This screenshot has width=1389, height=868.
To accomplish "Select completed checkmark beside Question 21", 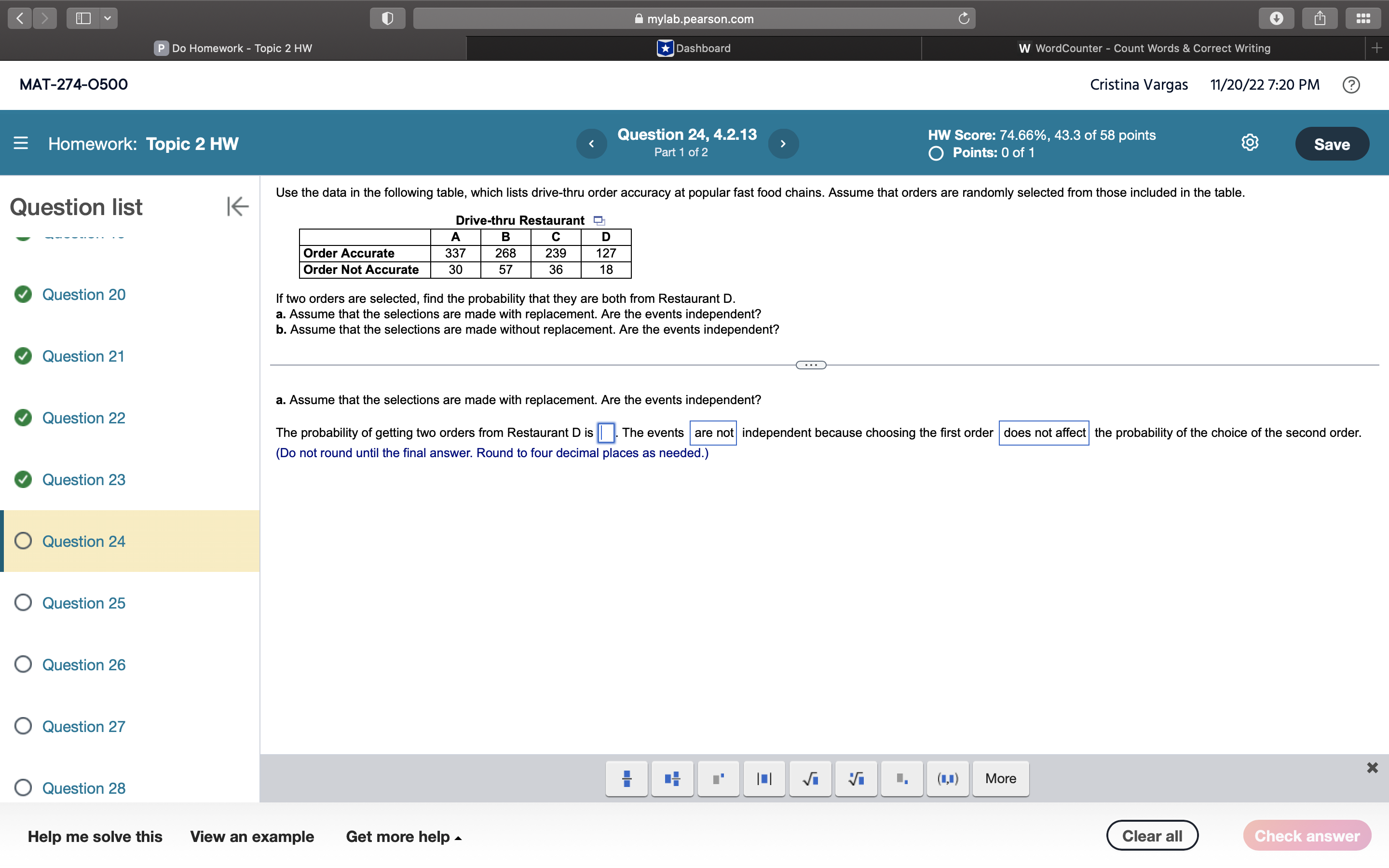I will click(x=23, y=356).
